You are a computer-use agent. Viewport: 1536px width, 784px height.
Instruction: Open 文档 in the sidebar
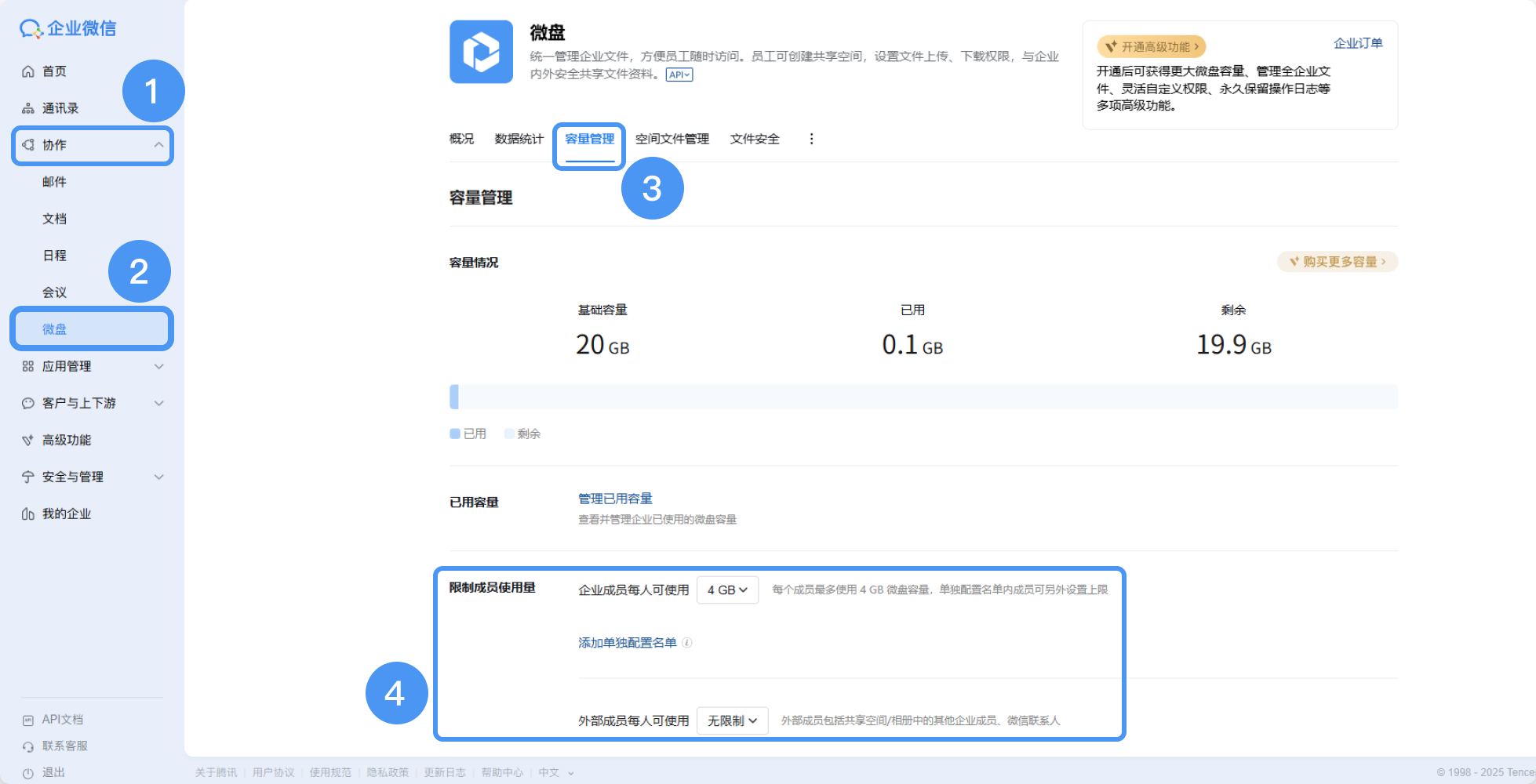[54, 219]
